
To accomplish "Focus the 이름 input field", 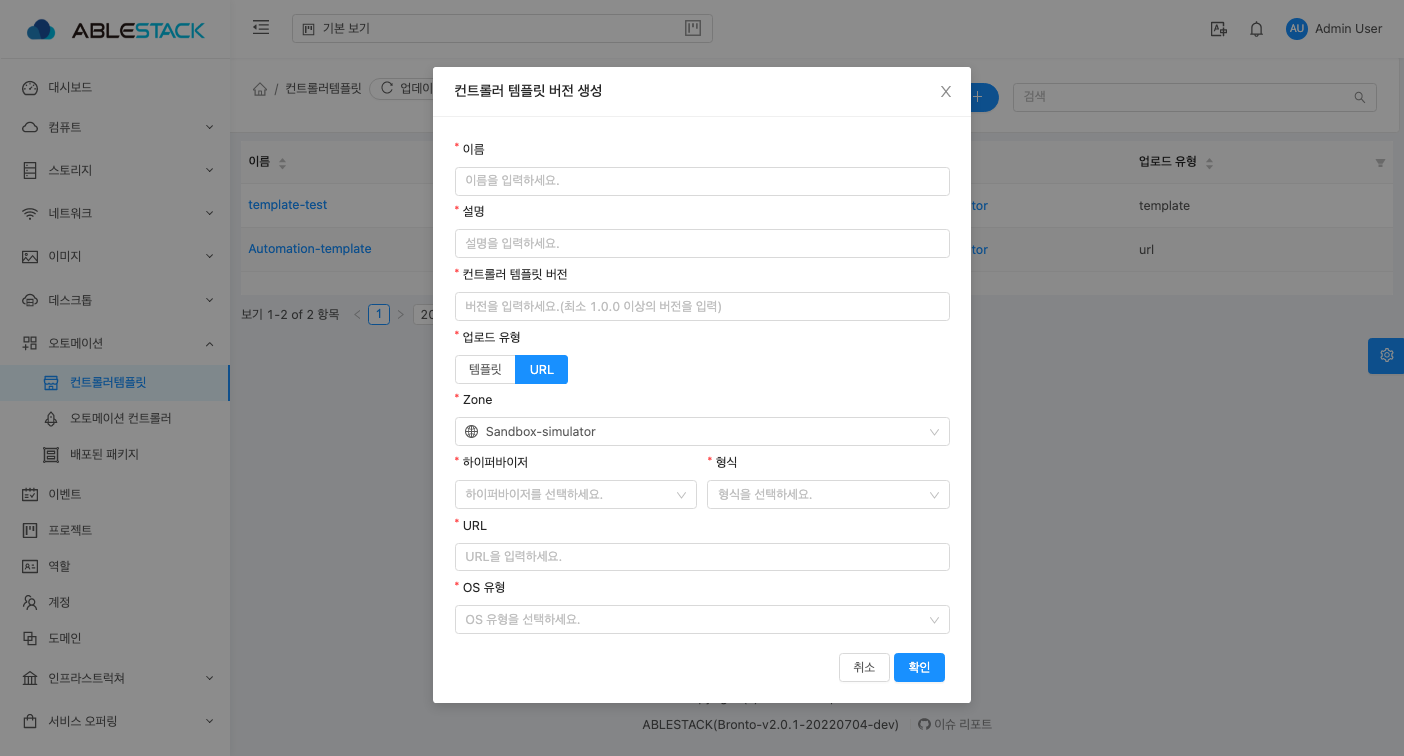I will click(702, 181).
